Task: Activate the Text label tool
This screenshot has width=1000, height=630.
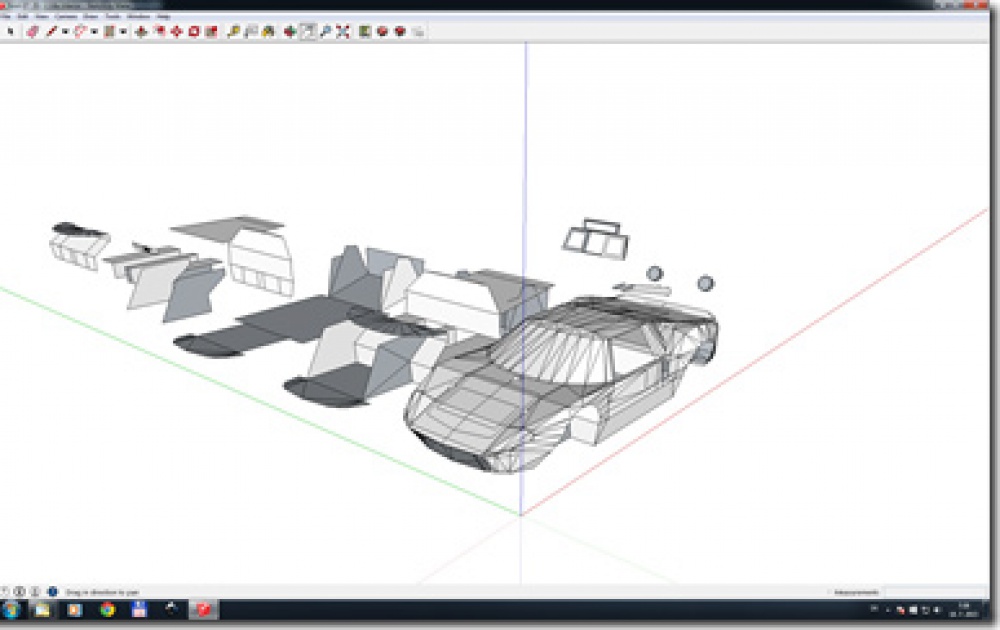Action: (251, 31)
